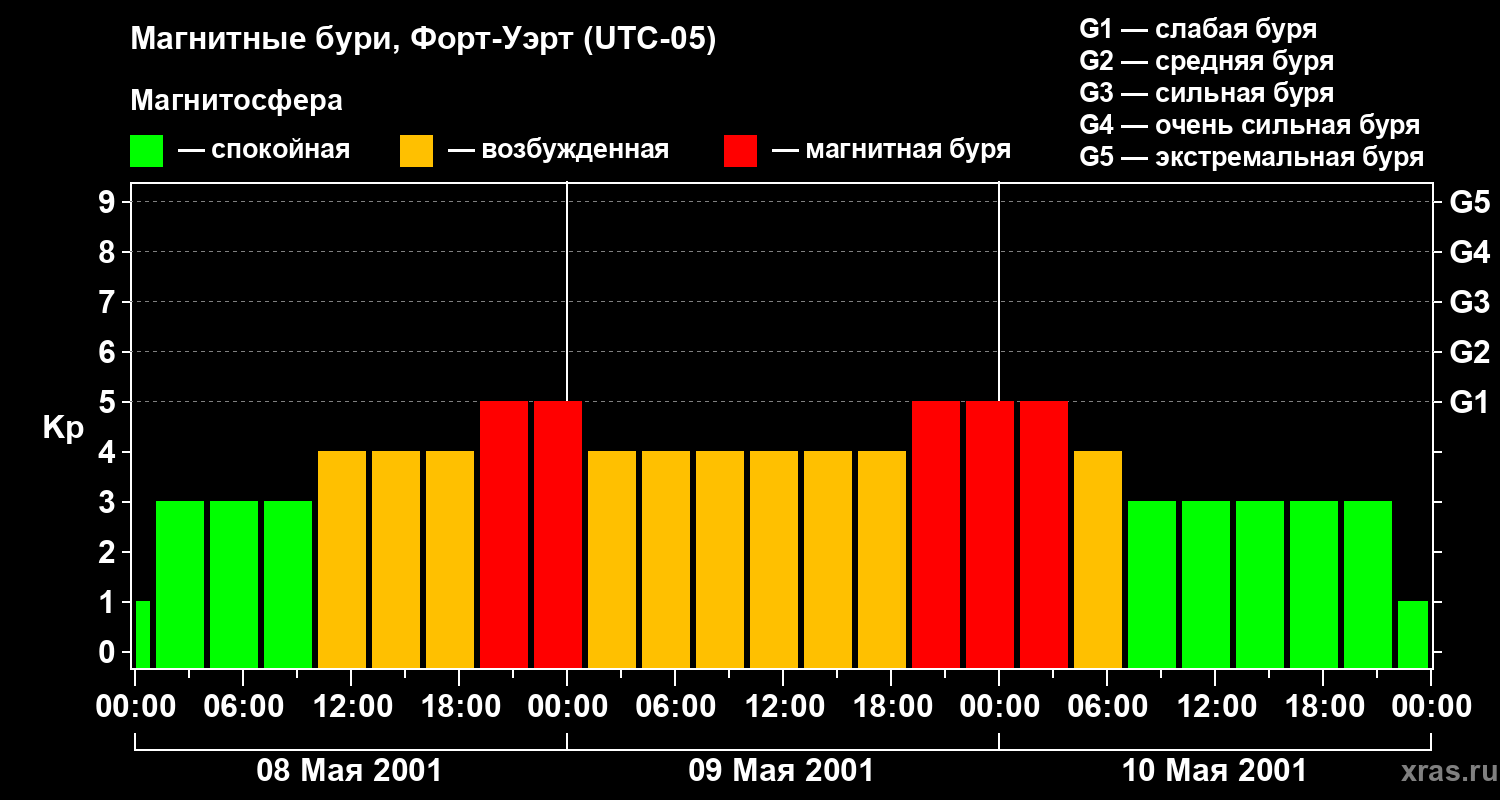
Task: Click the 'G4' tick label on the right axis
Action: coord(1469,252)
